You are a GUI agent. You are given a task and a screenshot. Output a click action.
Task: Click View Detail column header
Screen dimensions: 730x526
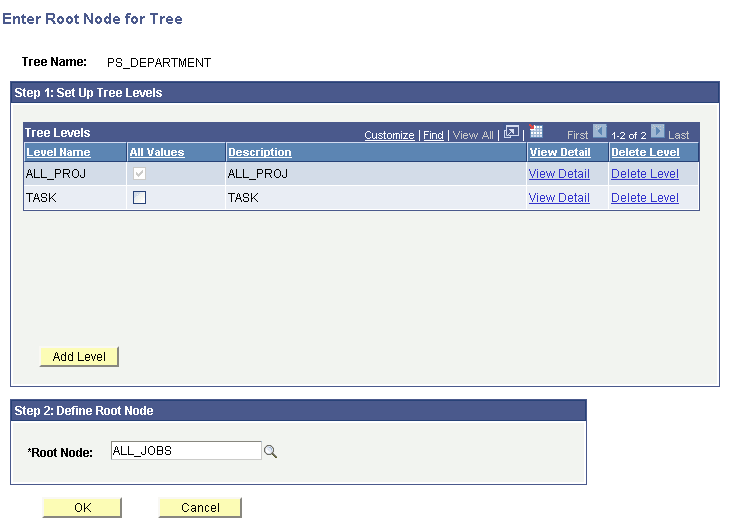pos(560,152)
